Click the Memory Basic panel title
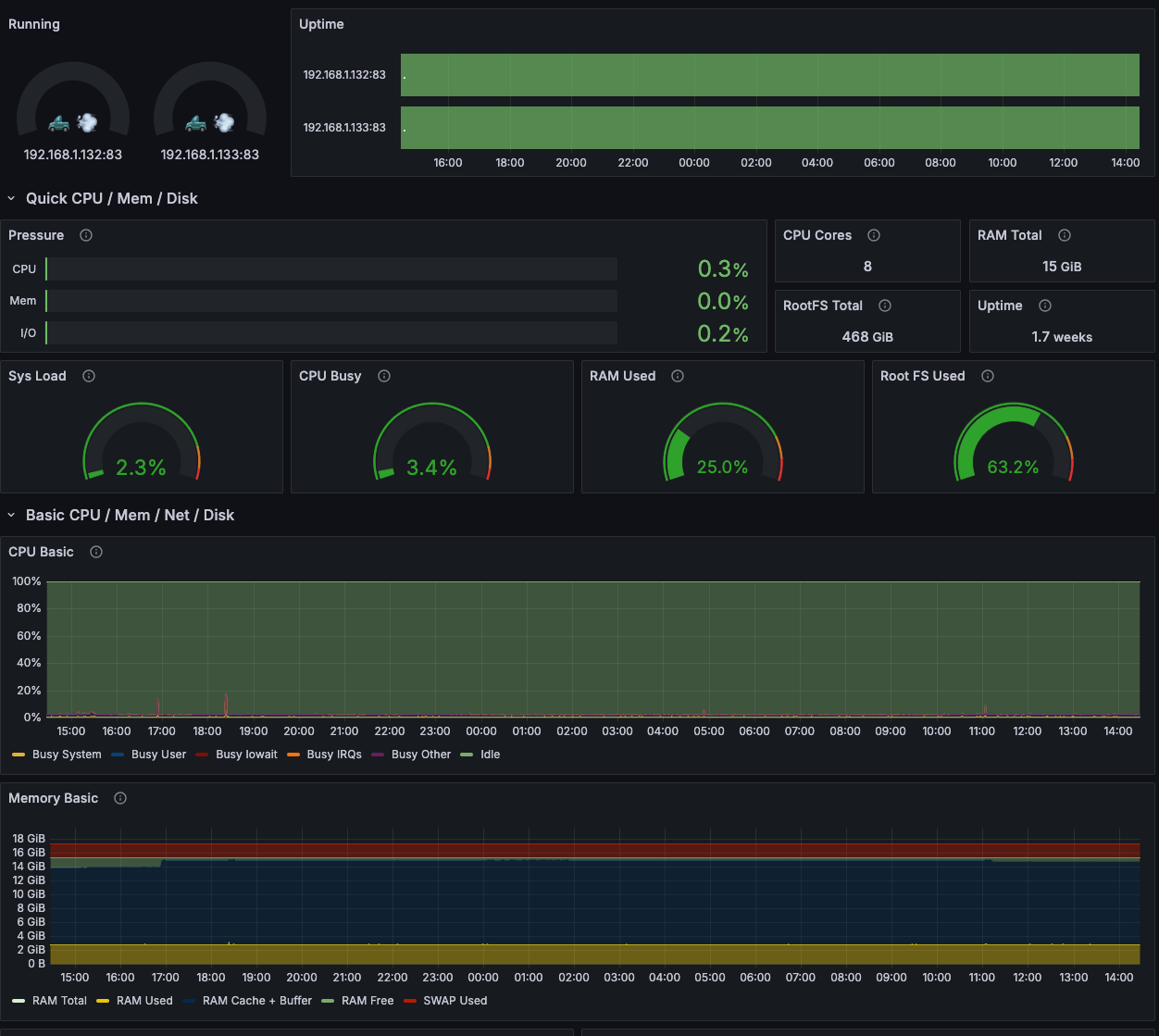The height and width of the screenshot is (1036, 1159). tap(52, 798)
